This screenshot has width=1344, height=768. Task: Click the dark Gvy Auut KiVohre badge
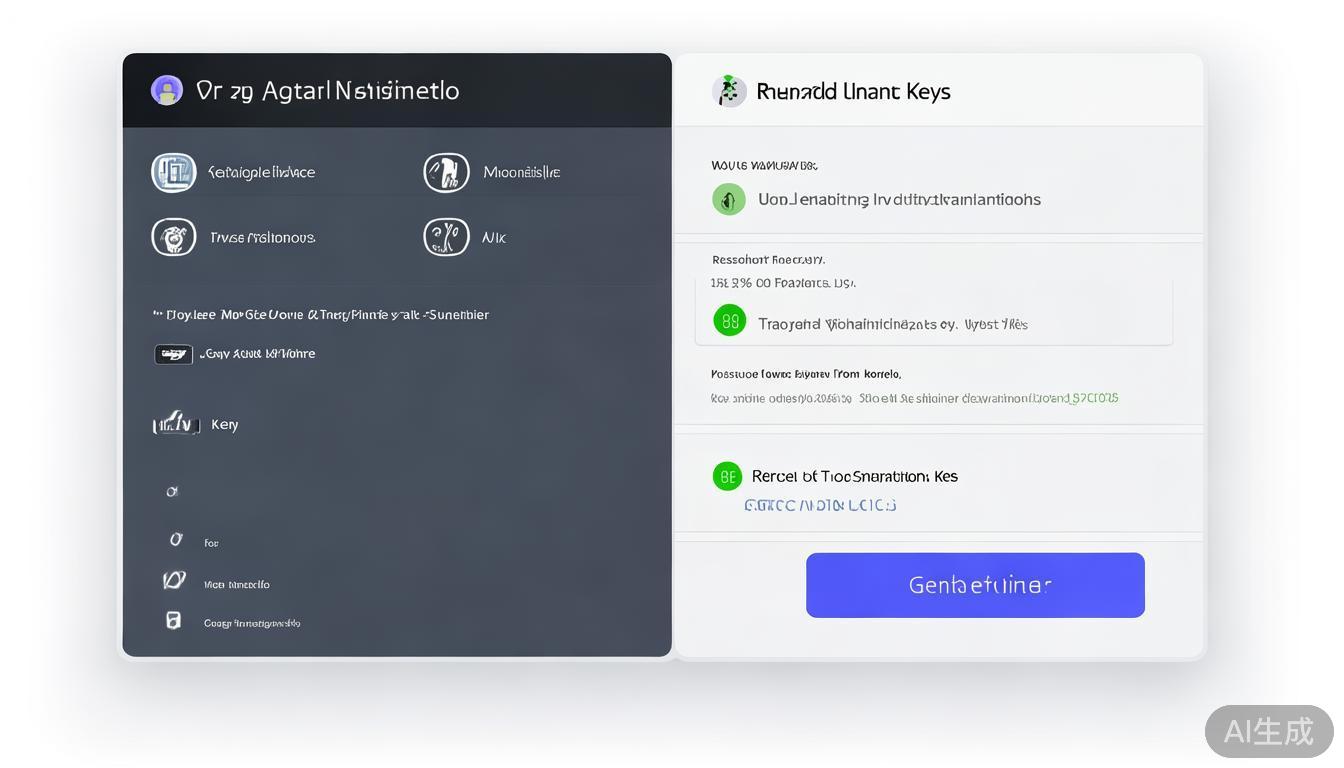coord(174,354)
